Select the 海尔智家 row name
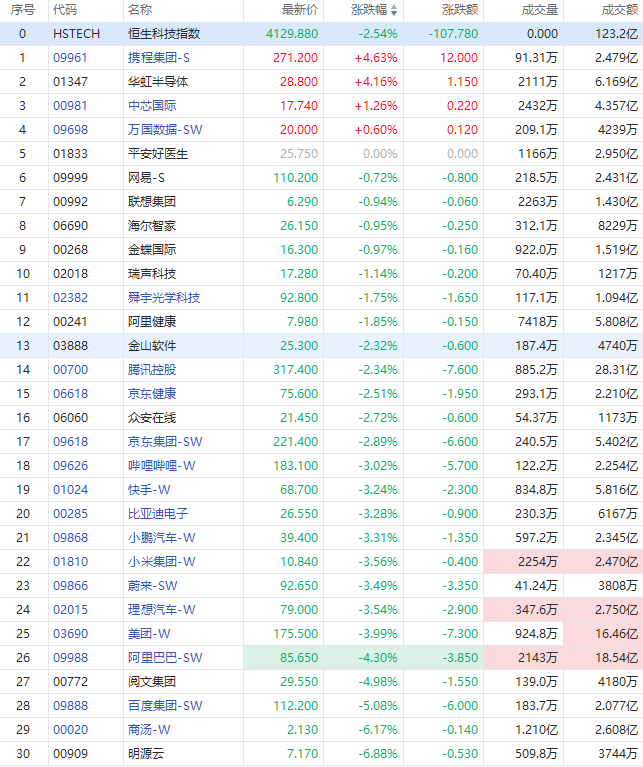This screenshot has height=767, width=643. point(152,226)
